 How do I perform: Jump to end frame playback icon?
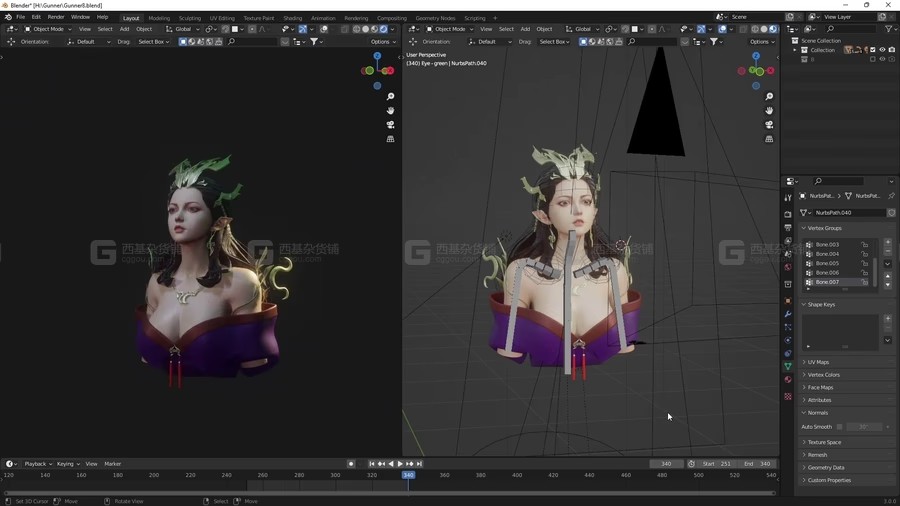pyautogui.click(x=420, y=464)
